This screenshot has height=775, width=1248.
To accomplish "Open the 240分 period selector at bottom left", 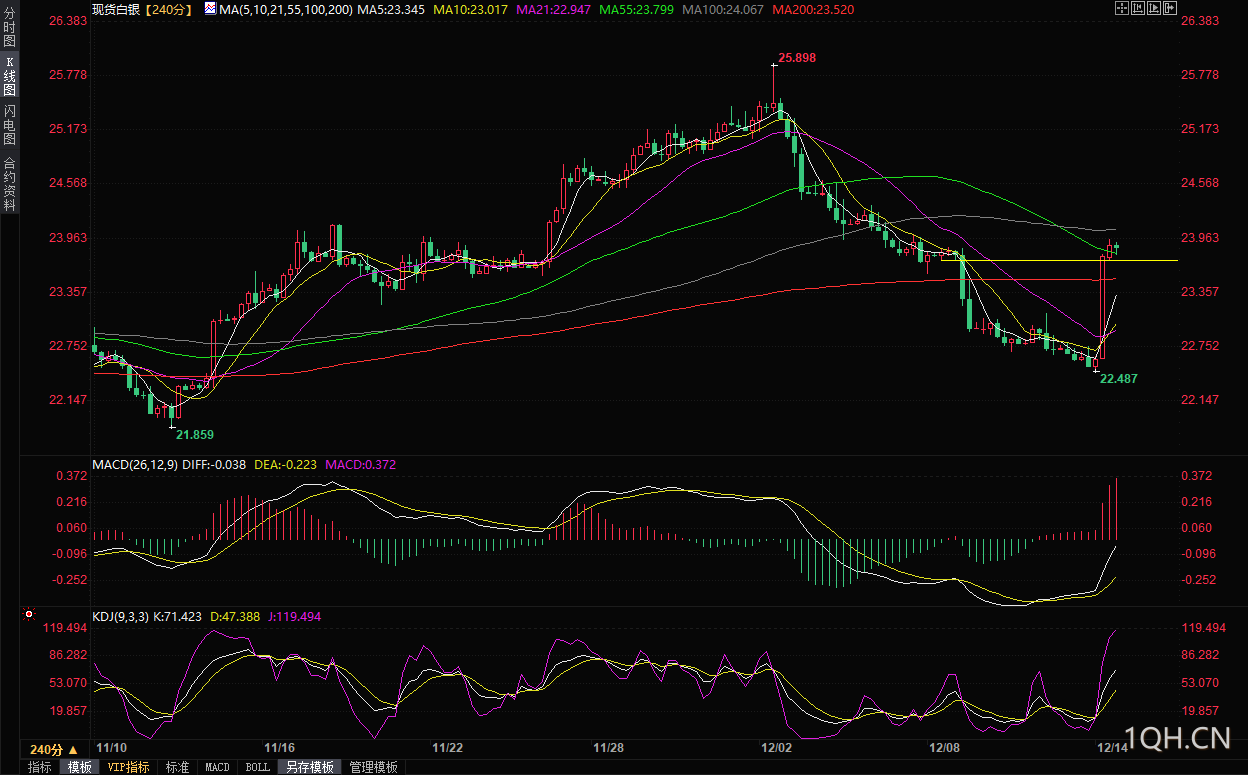I will pos(53,749).
